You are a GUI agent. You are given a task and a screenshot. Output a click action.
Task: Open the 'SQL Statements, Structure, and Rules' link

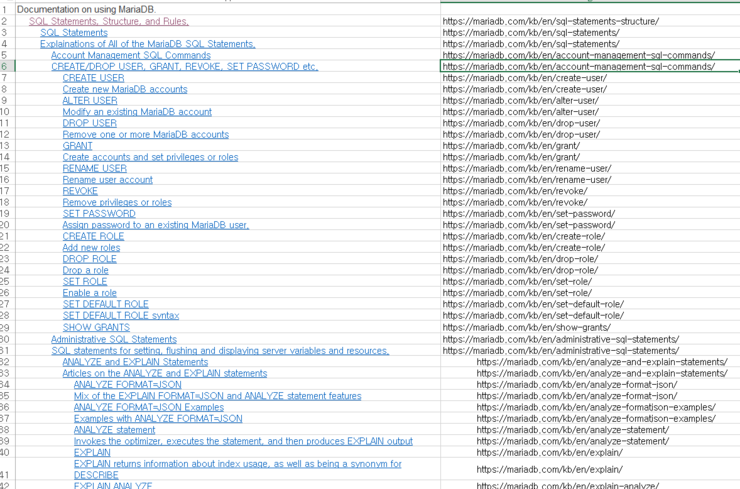click(x=109, y=21)
